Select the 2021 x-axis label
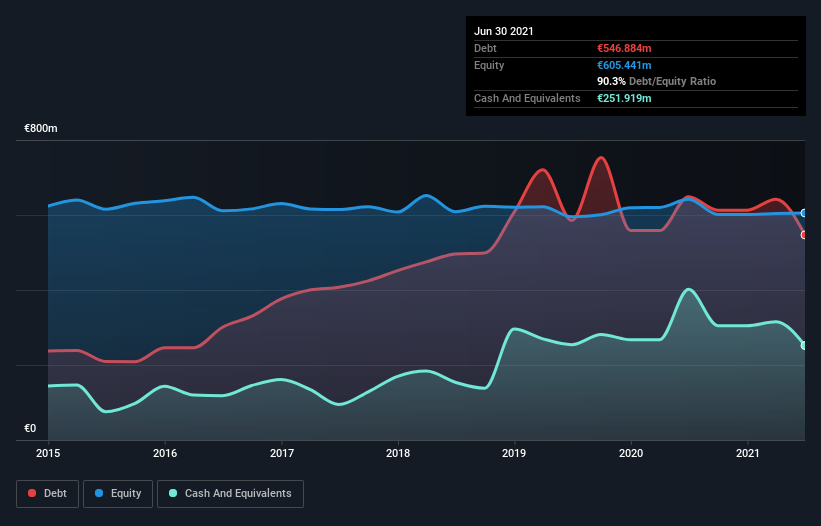Screen dimensions: 821x526 point(748,453)
